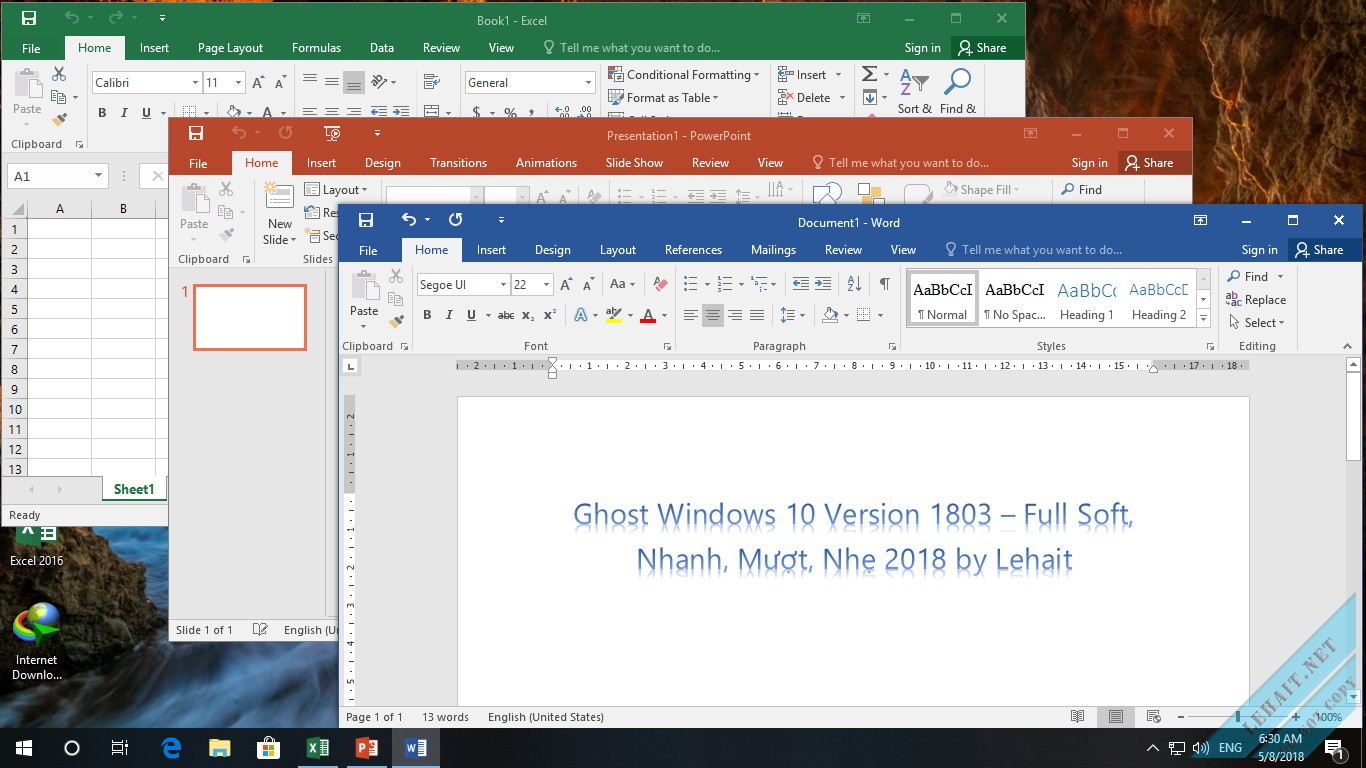Screen dimensions: 1366x768
Task: Open the Change Case Aa dropdown
Action: [x=622, y=284]
